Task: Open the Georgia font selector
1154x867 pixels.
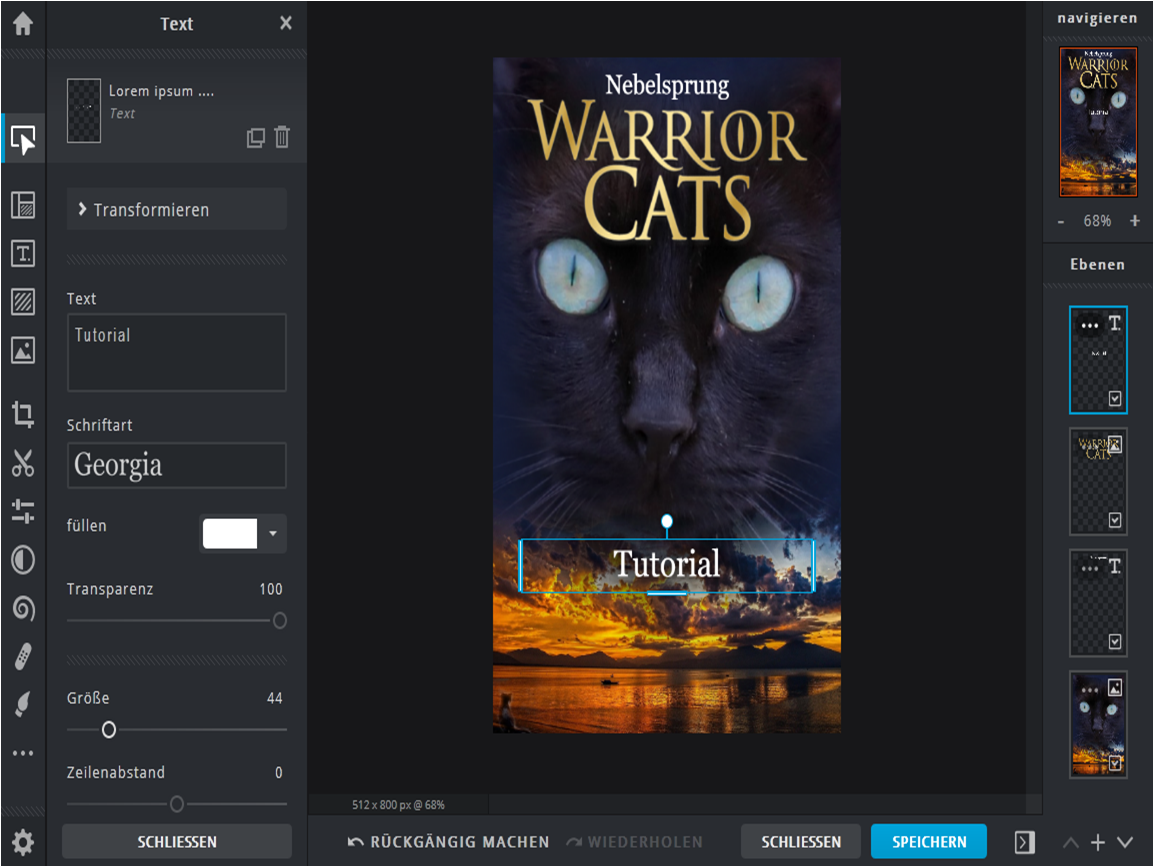Action: [177, 465]
